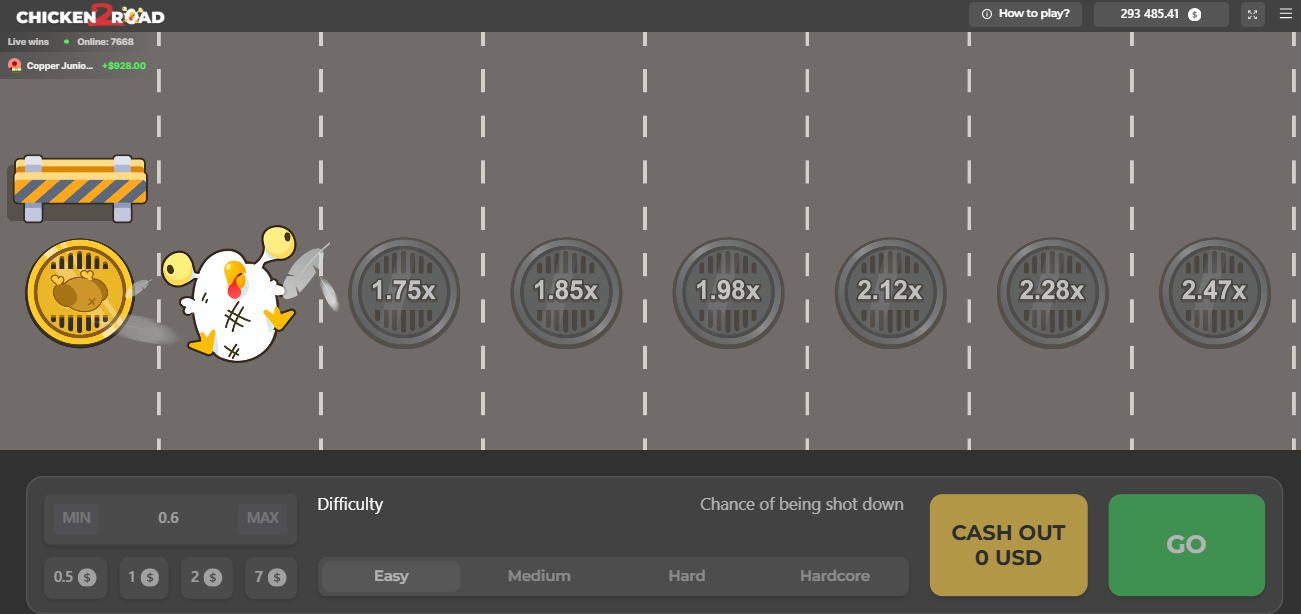Click the 2.12x manhole cover
1301x614 pixels.
(x=890, y=292)
